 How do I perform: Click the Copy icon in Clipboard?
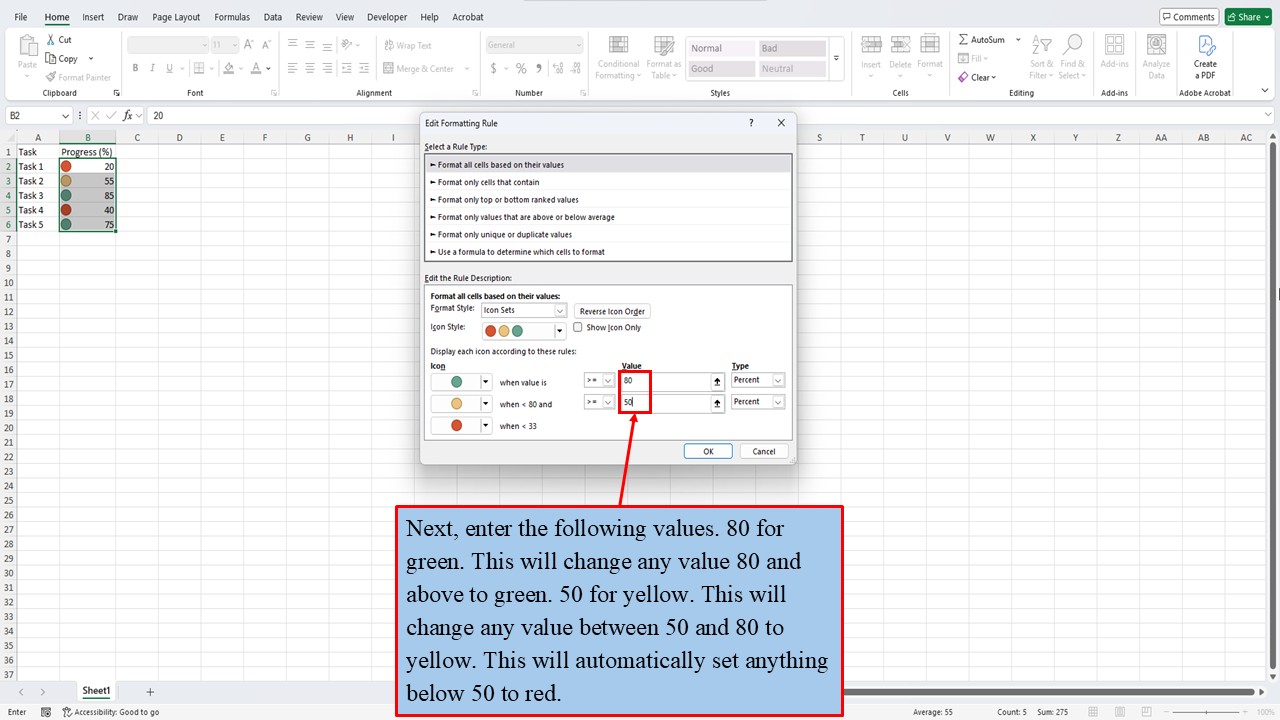point(50,59)
